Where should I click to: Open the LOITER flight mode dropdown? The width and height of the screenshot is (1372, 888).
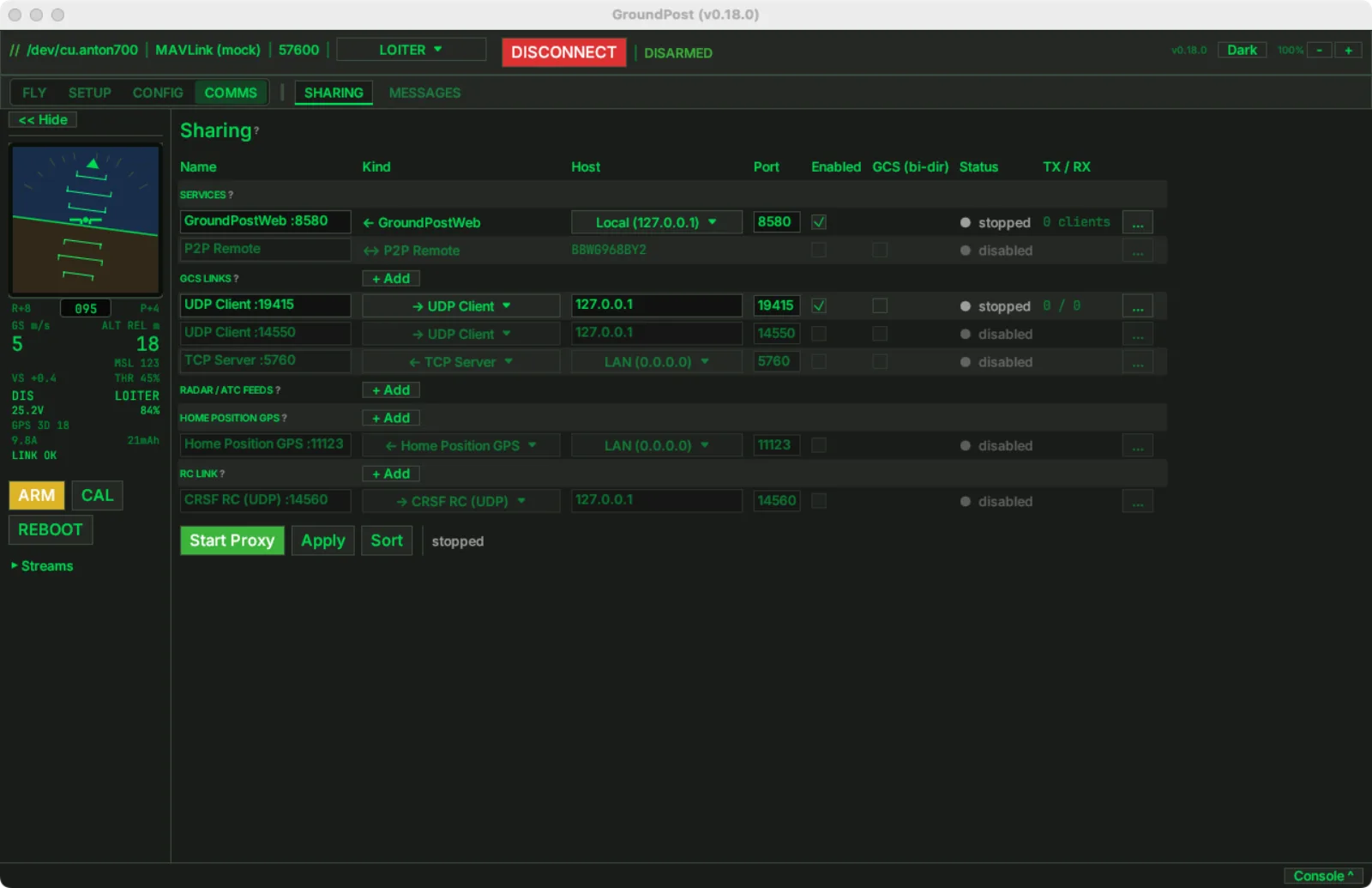click(411, 50)
